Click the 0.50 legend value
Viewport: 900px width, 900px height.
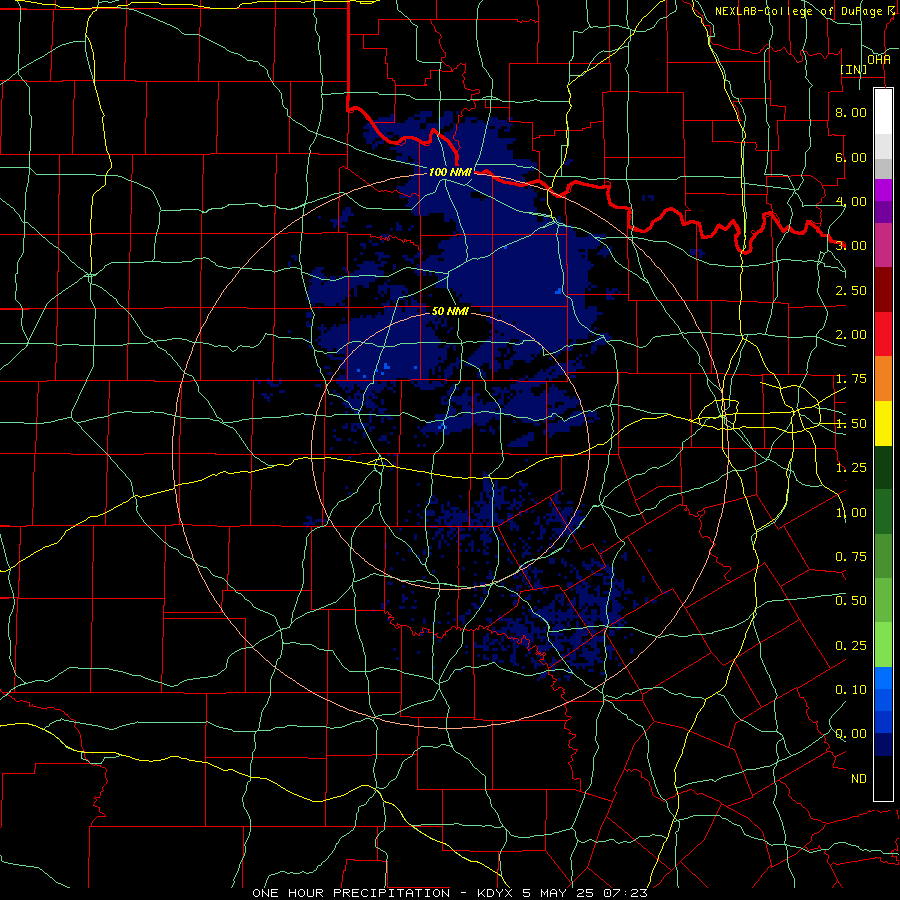pyautogui.click(x=851, y=601)
